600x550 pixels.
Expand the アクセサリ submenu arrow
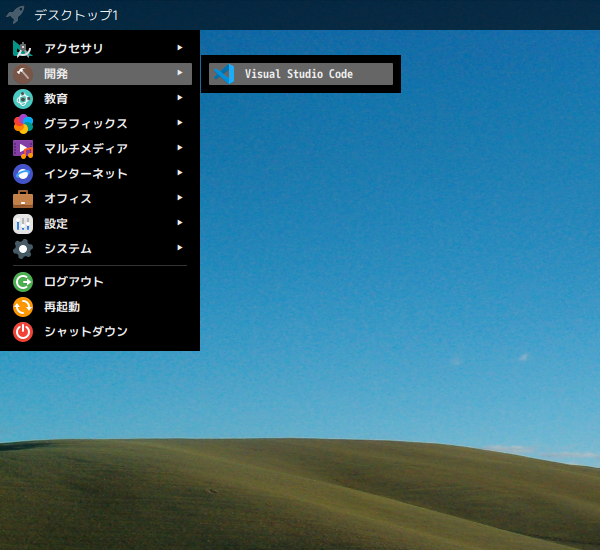coord(180,47)
